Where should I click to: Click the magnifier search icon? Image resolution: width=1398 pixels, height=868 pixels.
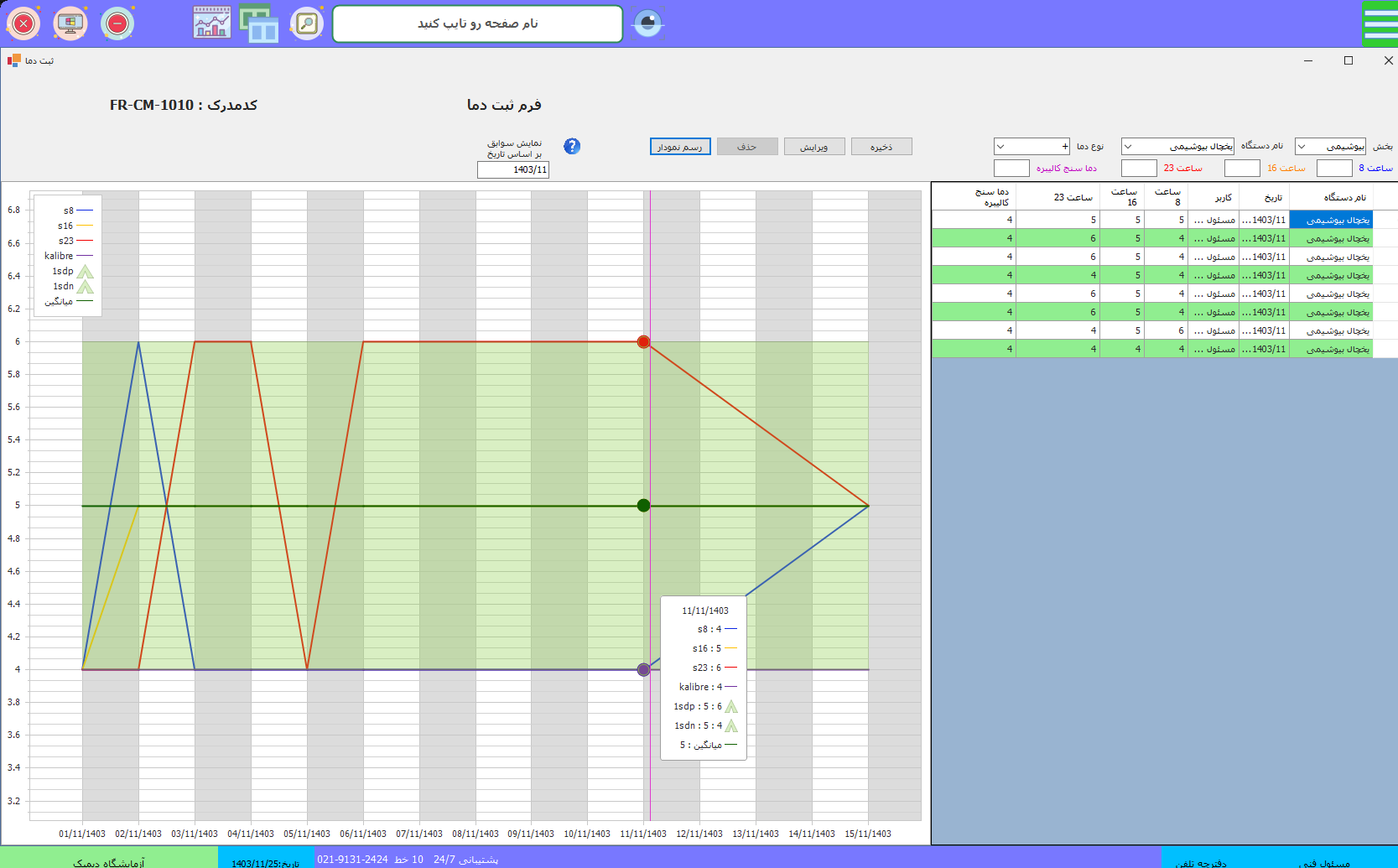(307, 23)
